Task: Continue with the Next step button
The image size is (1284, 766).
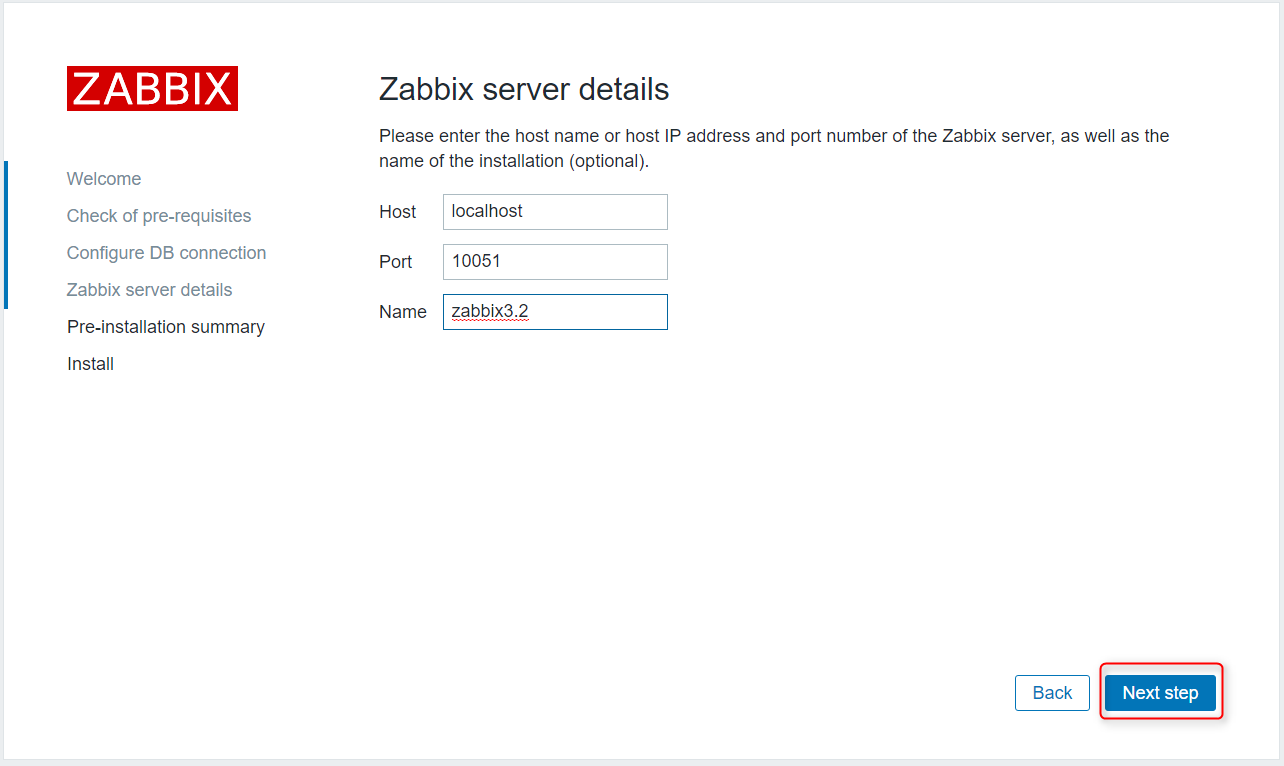Action: pos(1160,693)
